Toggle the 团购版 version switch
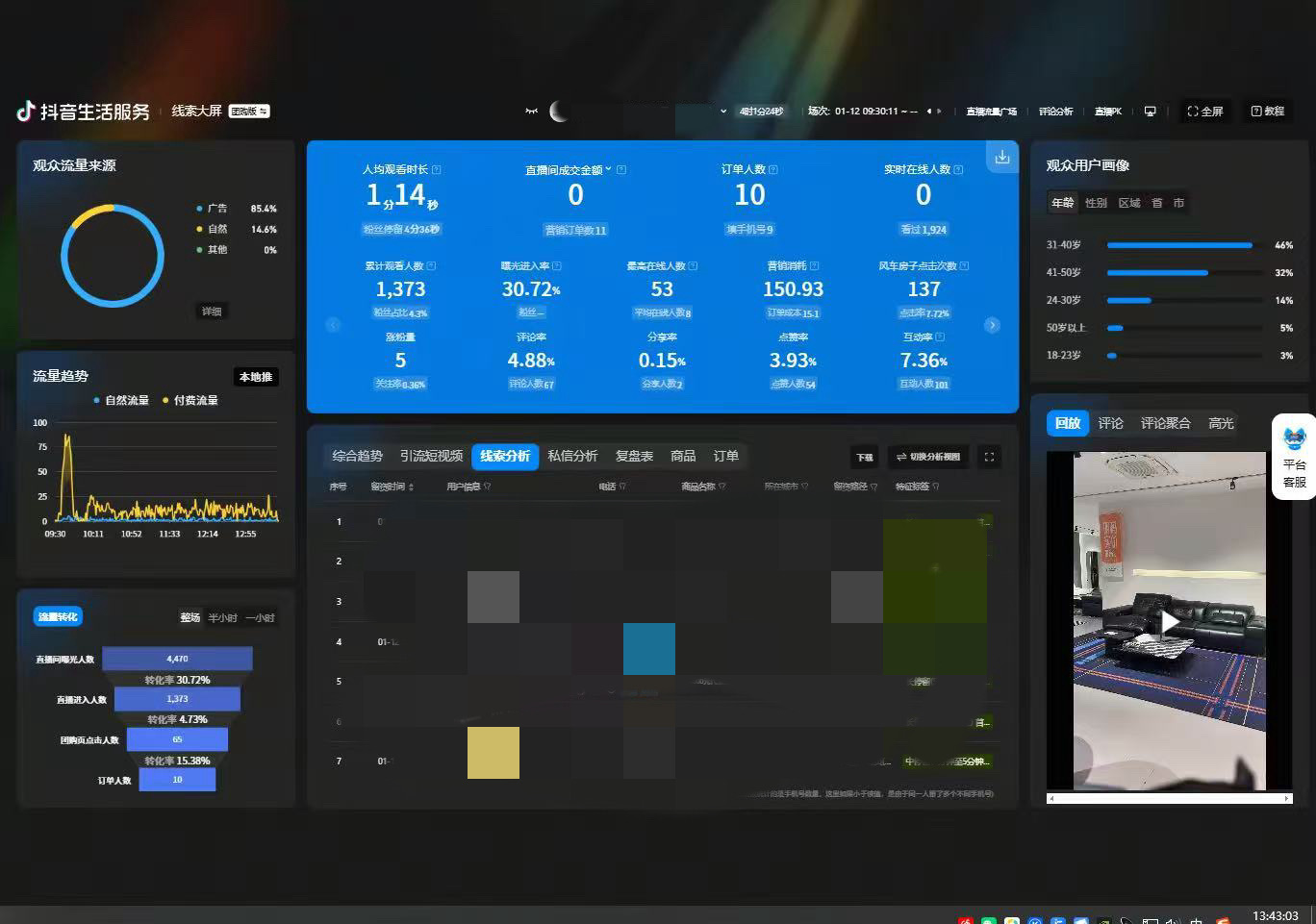Screen dimensions: 1316x924 pos(249,112)
